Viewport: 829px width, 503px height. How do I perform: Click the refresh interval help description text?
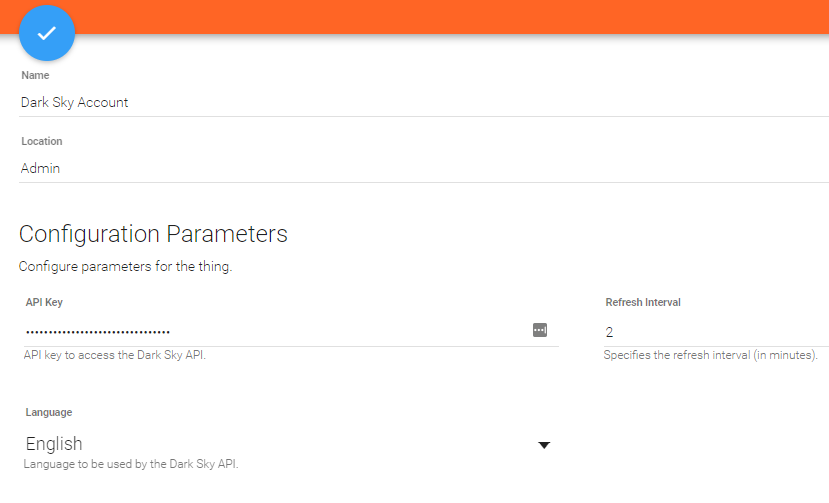click(710, 355)
